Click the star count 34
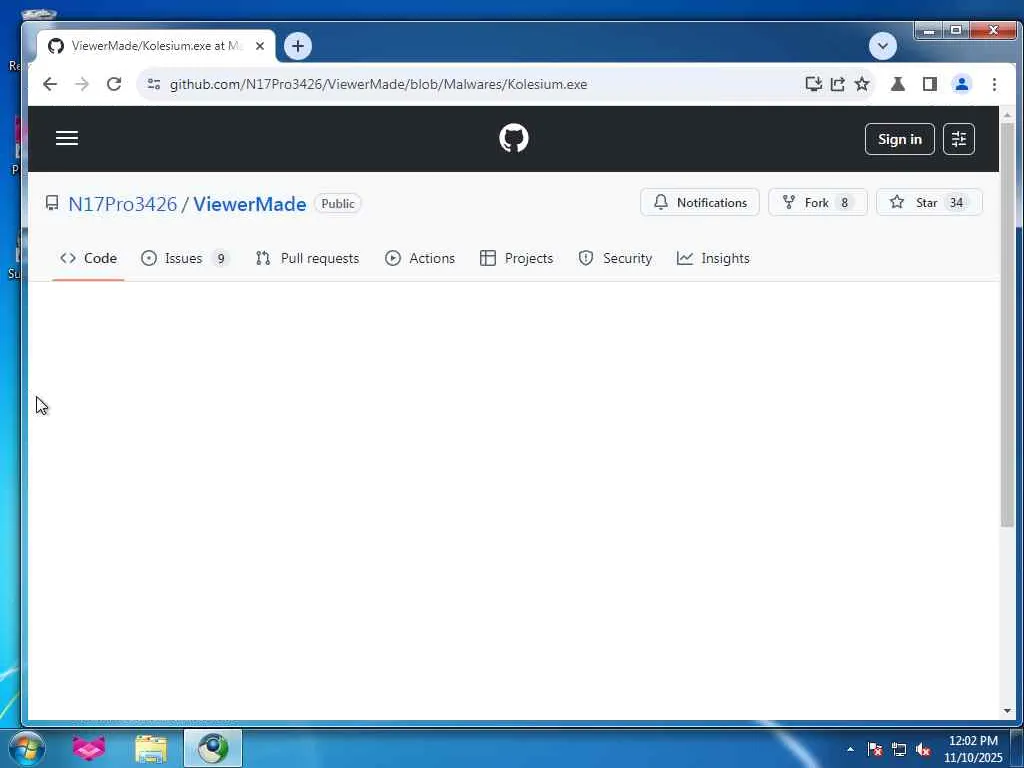1024x768 pixels. tap(956, 203)
